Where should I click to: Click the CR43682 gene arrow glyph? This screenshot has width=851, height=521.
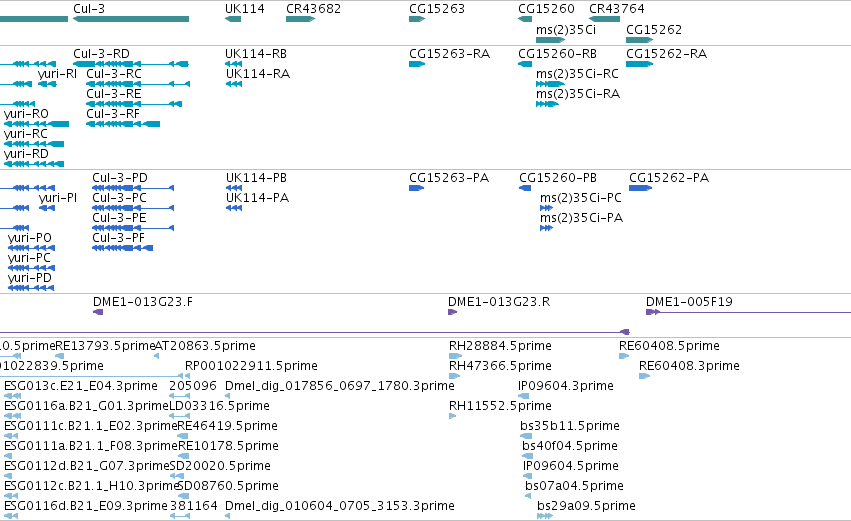[301, 19]
